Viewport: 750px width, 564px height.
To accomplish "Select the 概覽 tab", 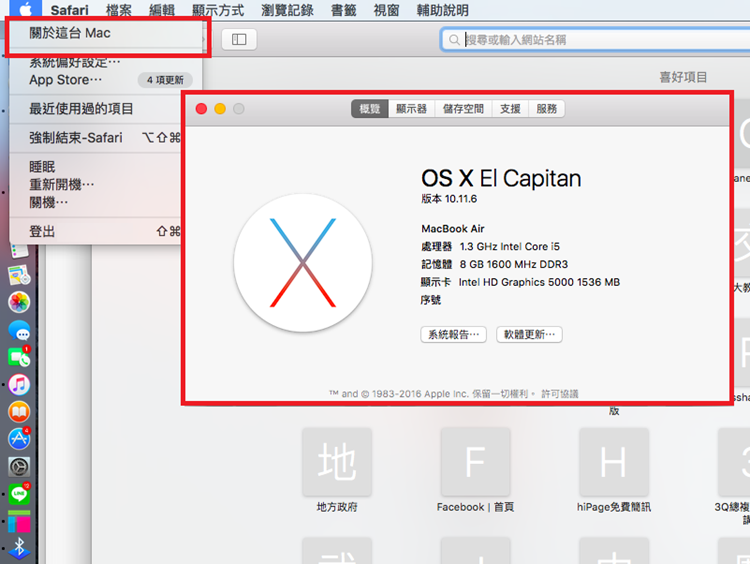I will (x=370, y=109).
